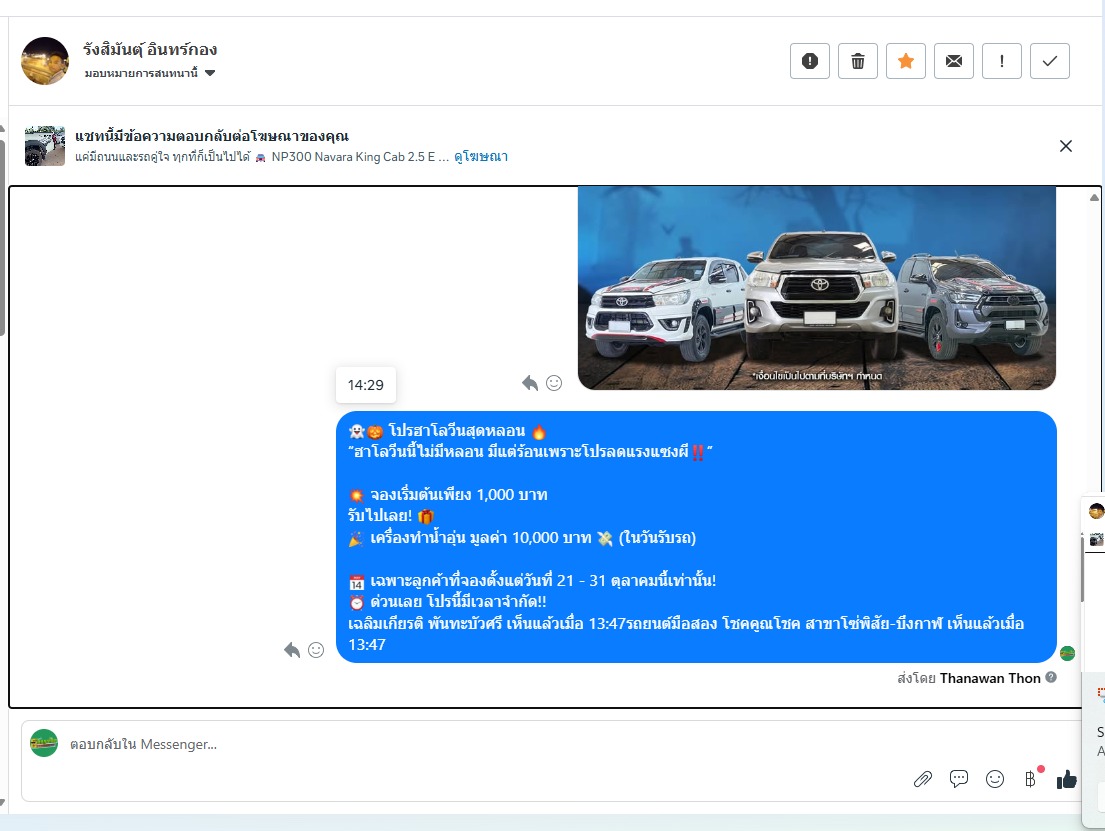Mark conversation unread with envelope icon

pos(953,61)
